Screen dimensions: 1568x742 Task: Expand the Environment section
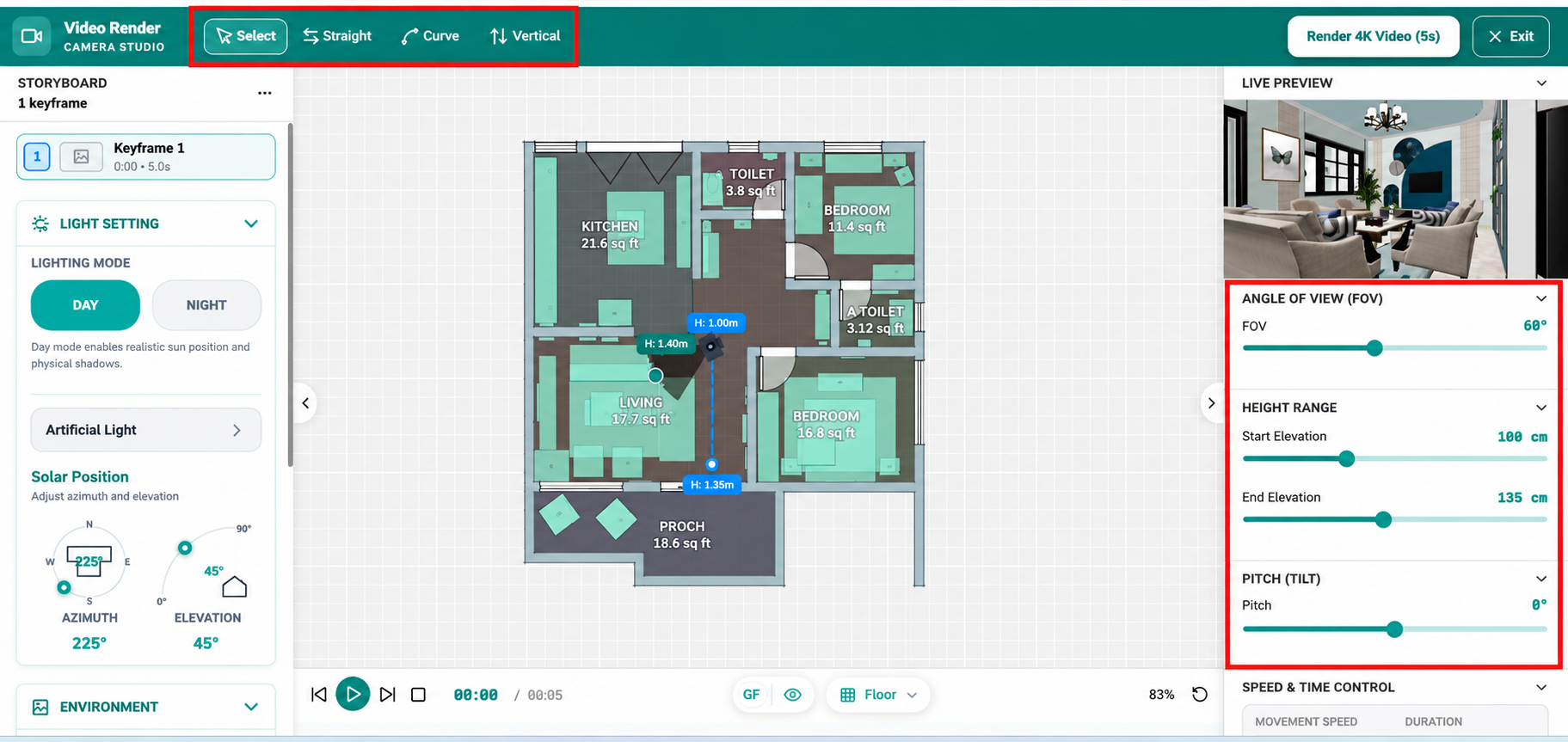[x=251, y=707]
